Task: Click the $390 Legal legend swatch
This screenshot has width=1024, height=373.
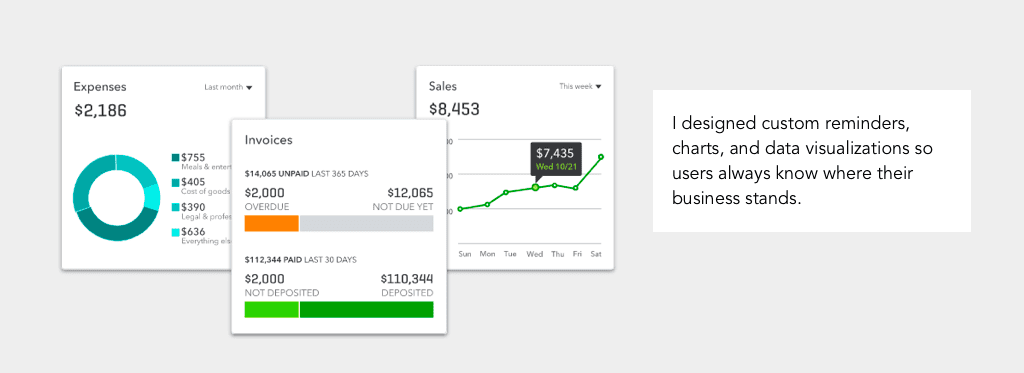Action: click(175, 207)
